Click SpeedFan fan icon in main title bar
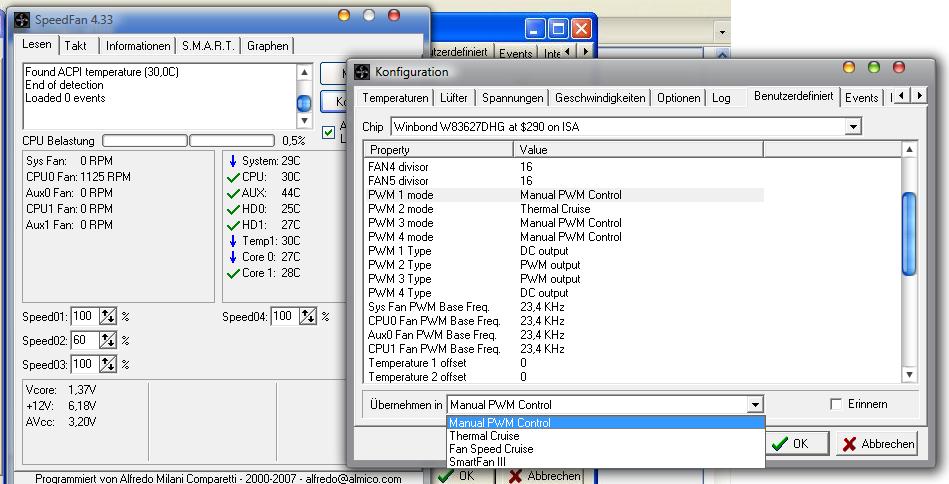The image size is (949, 484). 22,19
